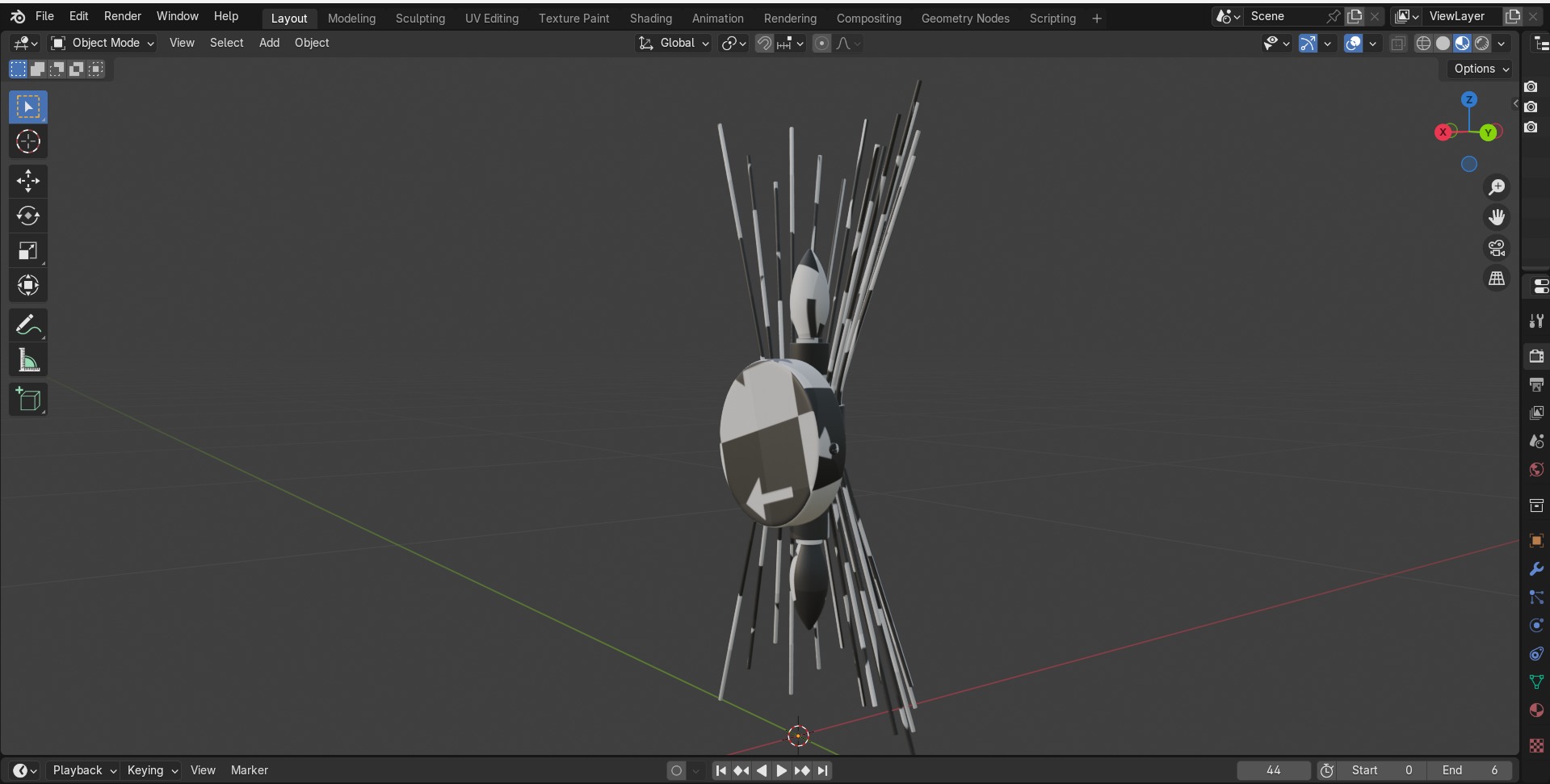Image resolution: width=1550 pixels, height=784 pixels.
Task: Open the Particles properties tab
Action: (x=1536, y=597)
